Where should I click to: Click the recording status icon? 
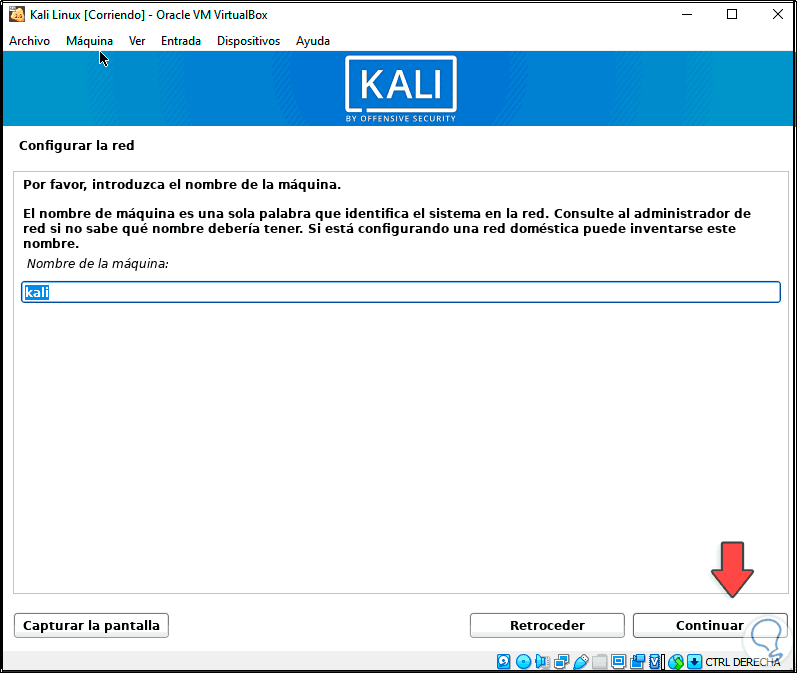[x=637, y=661]
